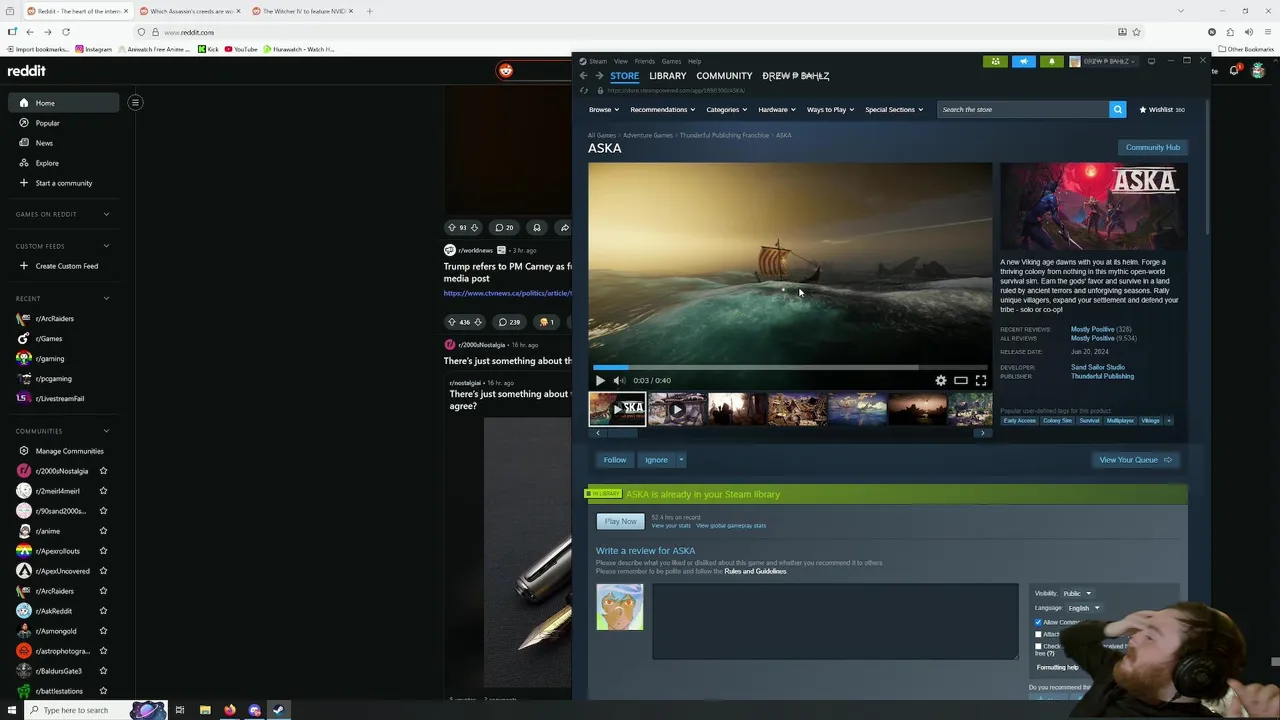
Task: Seek along the trailer progress bar
Action: (x=790, y=367)
